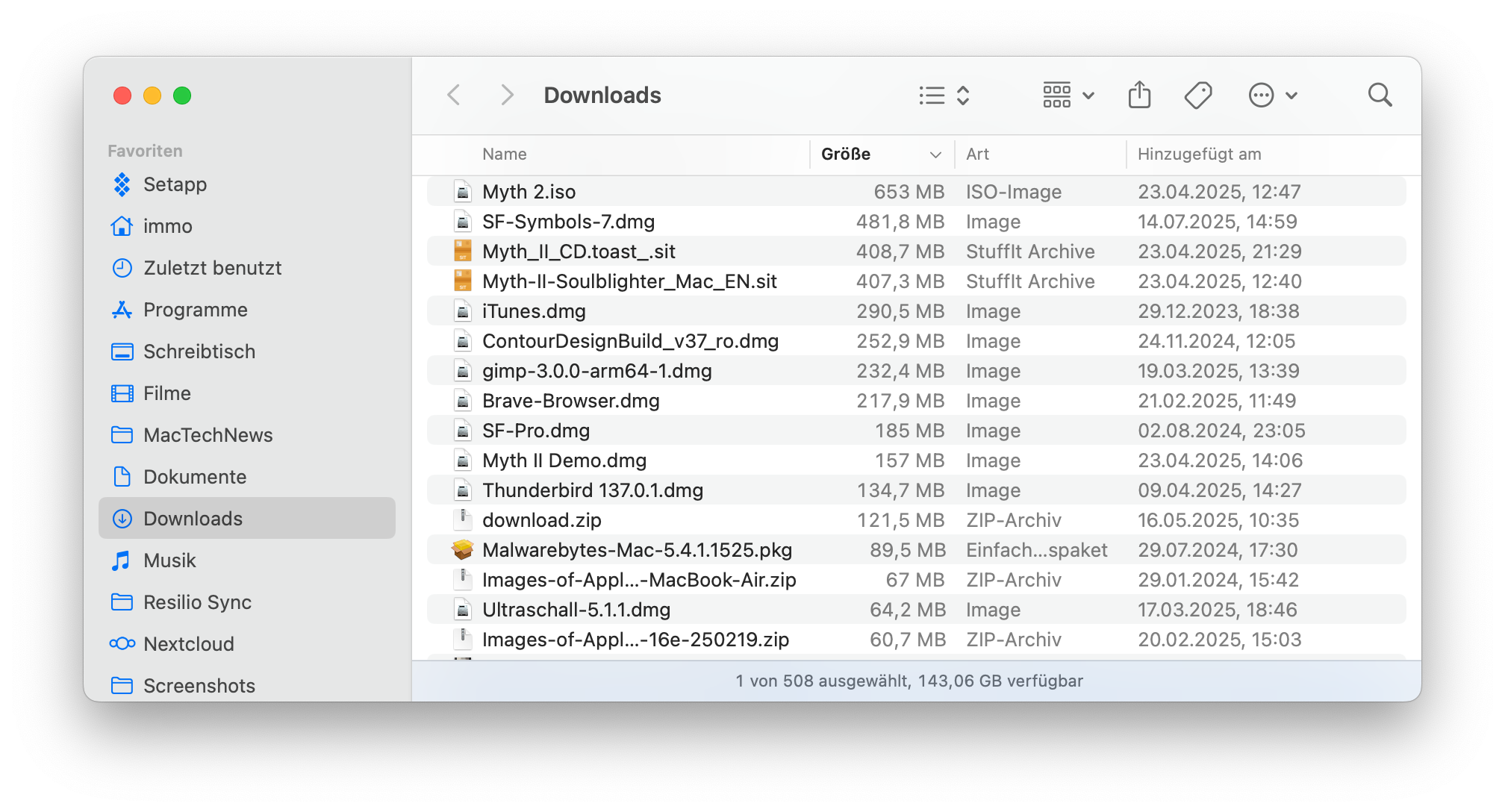Click the date 29.12.2023, 18:38
The height and width of the screenshot is (812, 1505).
1218,311
